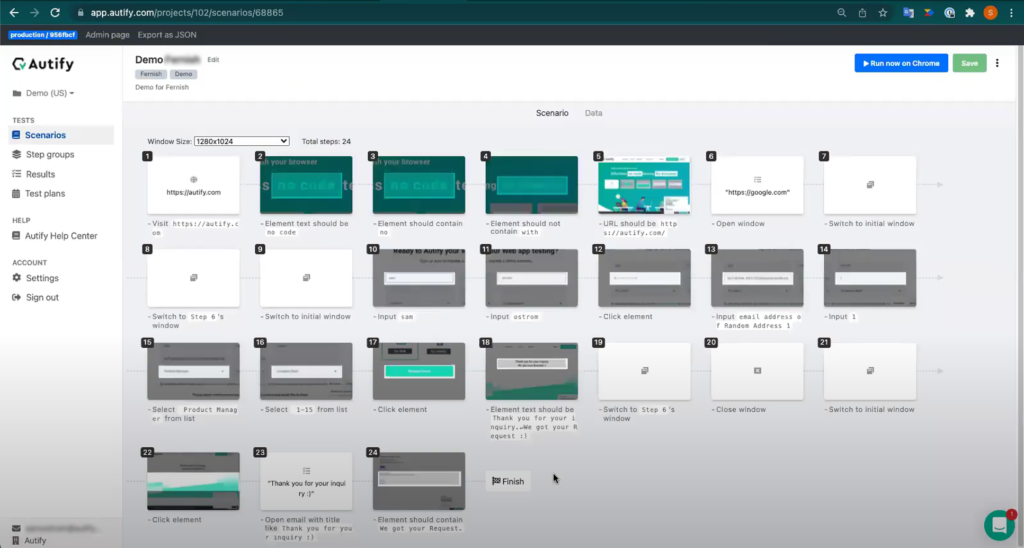Open step 15 Select Product Manager thumbnail
The image size is (1024, 548).
click(x=193, y=371)
